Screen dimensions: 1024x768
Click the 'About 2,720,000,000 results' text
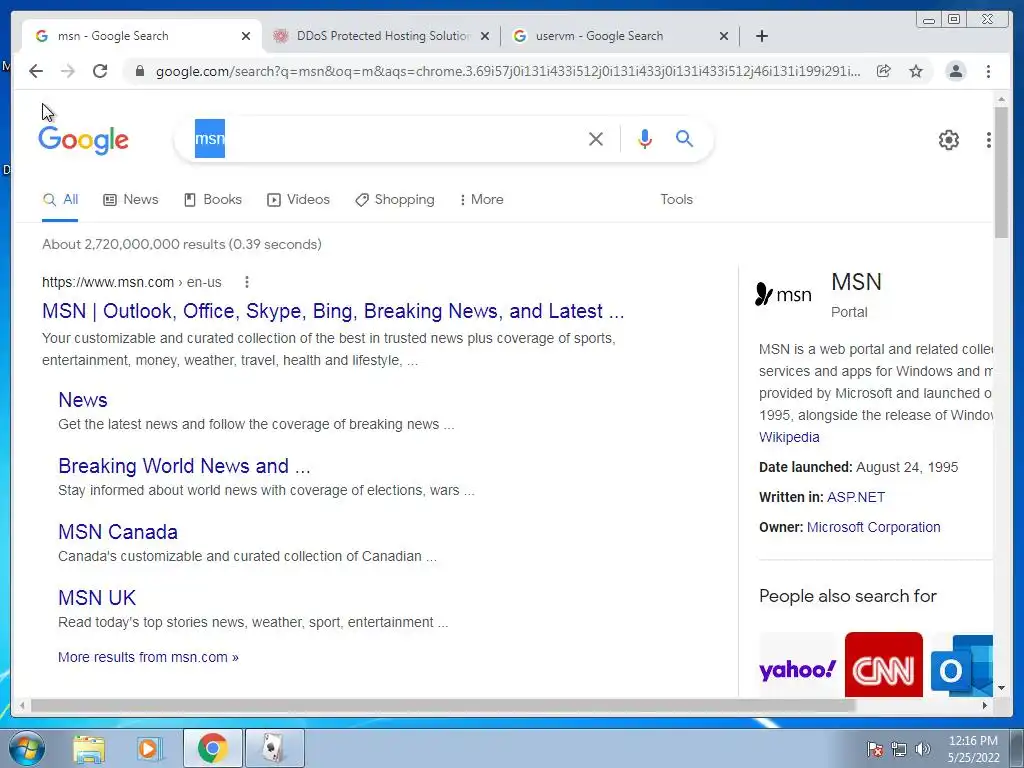tap(182, 244)
